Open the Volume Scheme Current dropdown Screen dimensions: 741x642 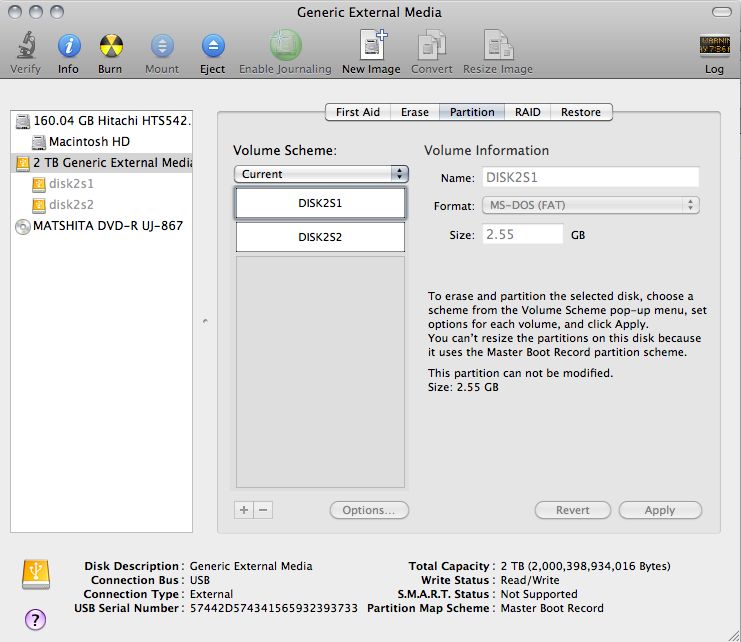coord(321,174)
